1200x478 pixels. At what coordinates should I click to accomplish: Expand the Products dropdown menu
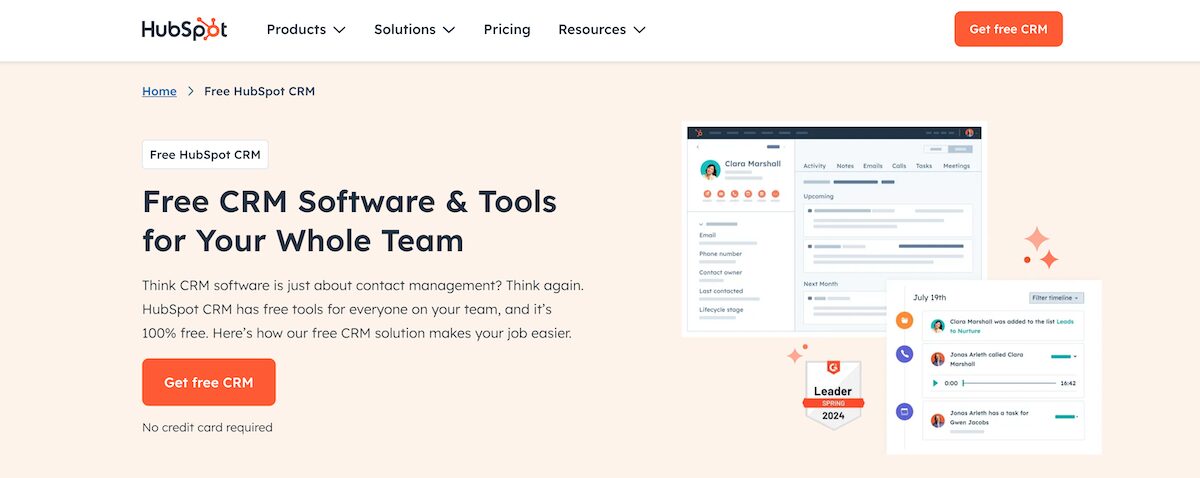[x=305, y=29]
